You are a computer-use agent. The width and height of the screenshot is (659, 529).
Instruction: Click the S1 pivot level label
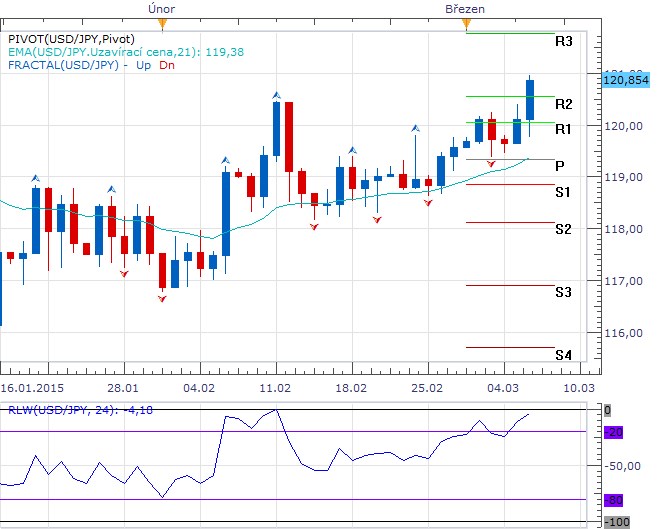563,192
